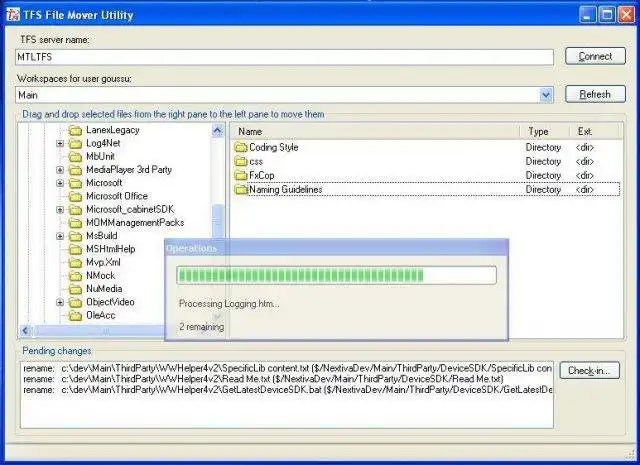Click the NuMedia folder icon
Image resolution: width=640 pixels, height=465 pixels.
pos(75,289)
